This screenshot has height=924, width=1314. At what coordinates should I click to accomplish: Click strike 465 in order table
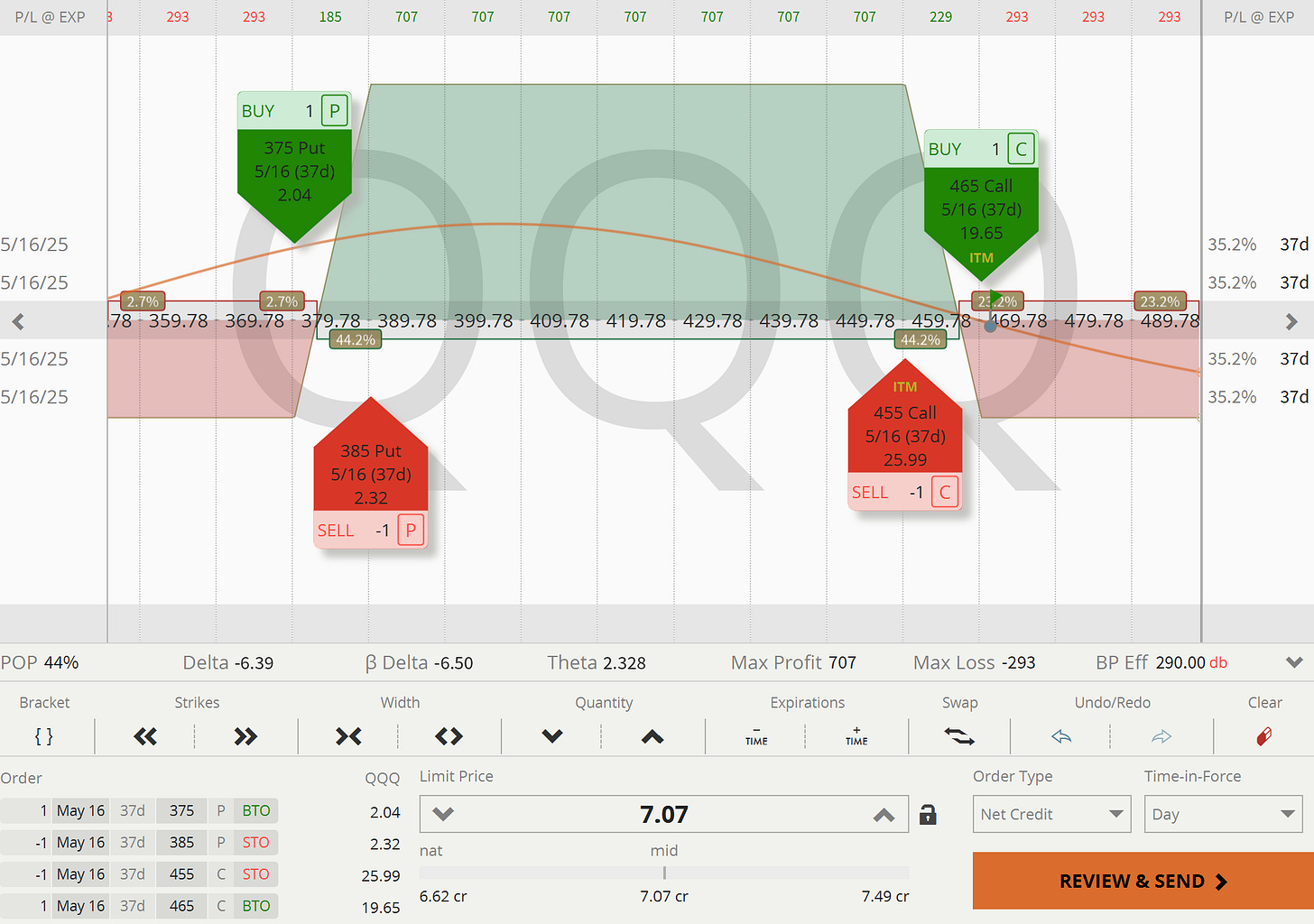[x=181, y=905]
